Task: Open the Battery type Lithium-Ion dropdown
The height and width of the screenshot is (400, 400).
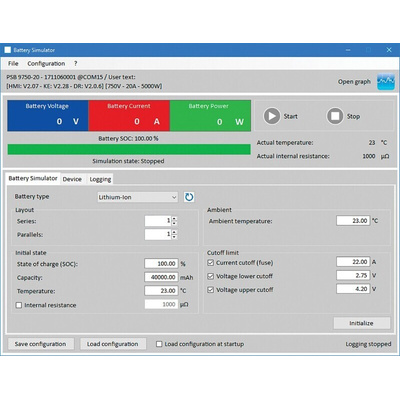Action: 138,197
